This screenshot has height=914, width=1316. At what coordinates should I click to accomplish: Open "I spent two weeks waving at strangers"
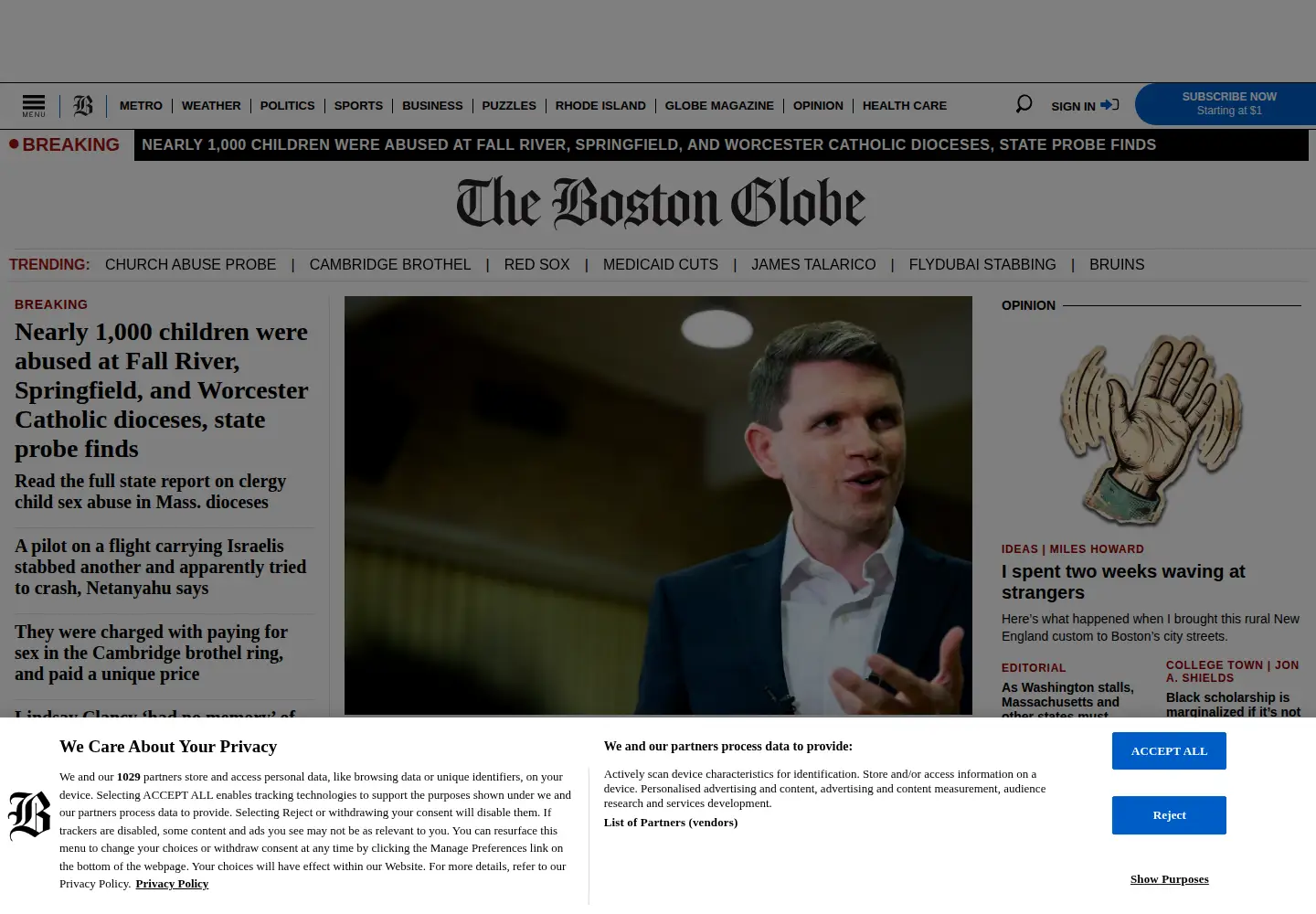tap(1123, 582)
